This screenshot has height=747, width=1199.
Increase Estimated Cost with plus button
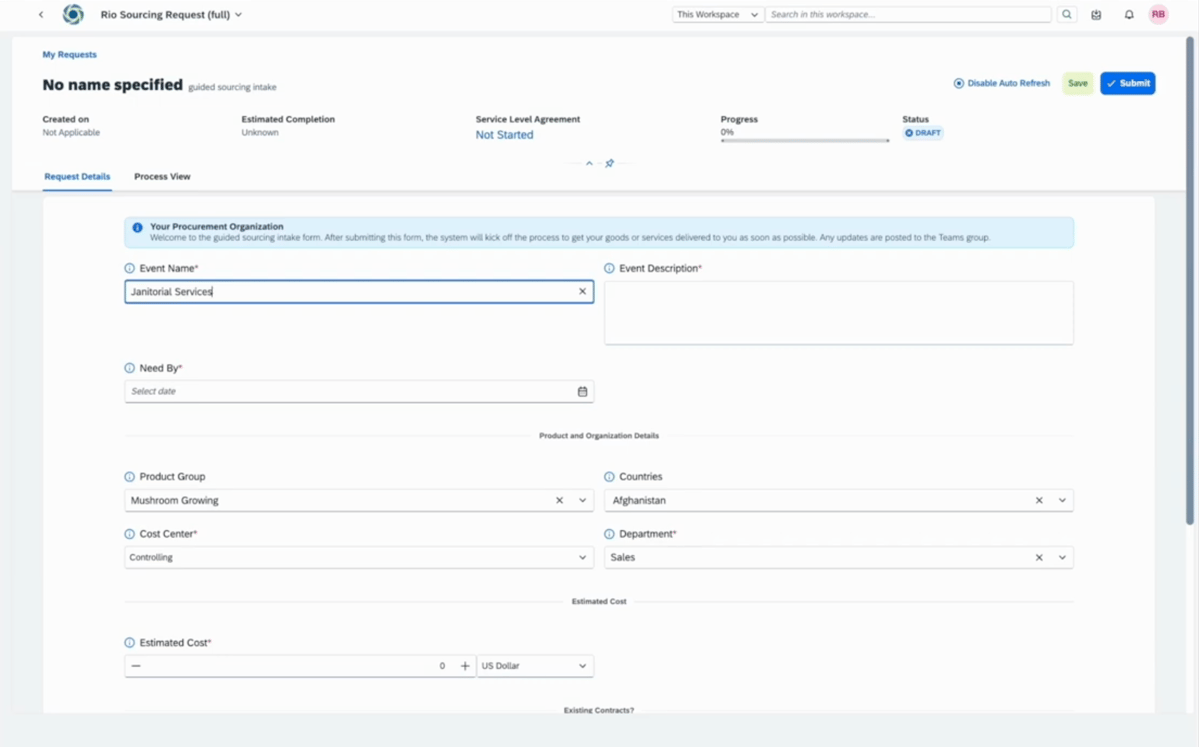point(465,666)
